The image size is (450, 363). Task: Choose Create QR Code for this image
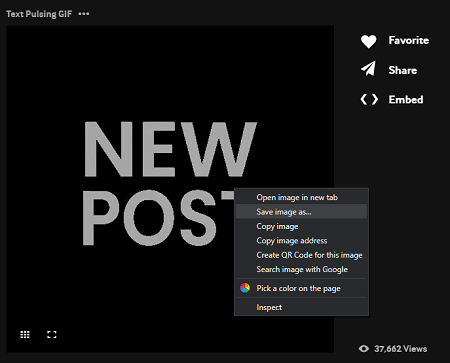302,255
